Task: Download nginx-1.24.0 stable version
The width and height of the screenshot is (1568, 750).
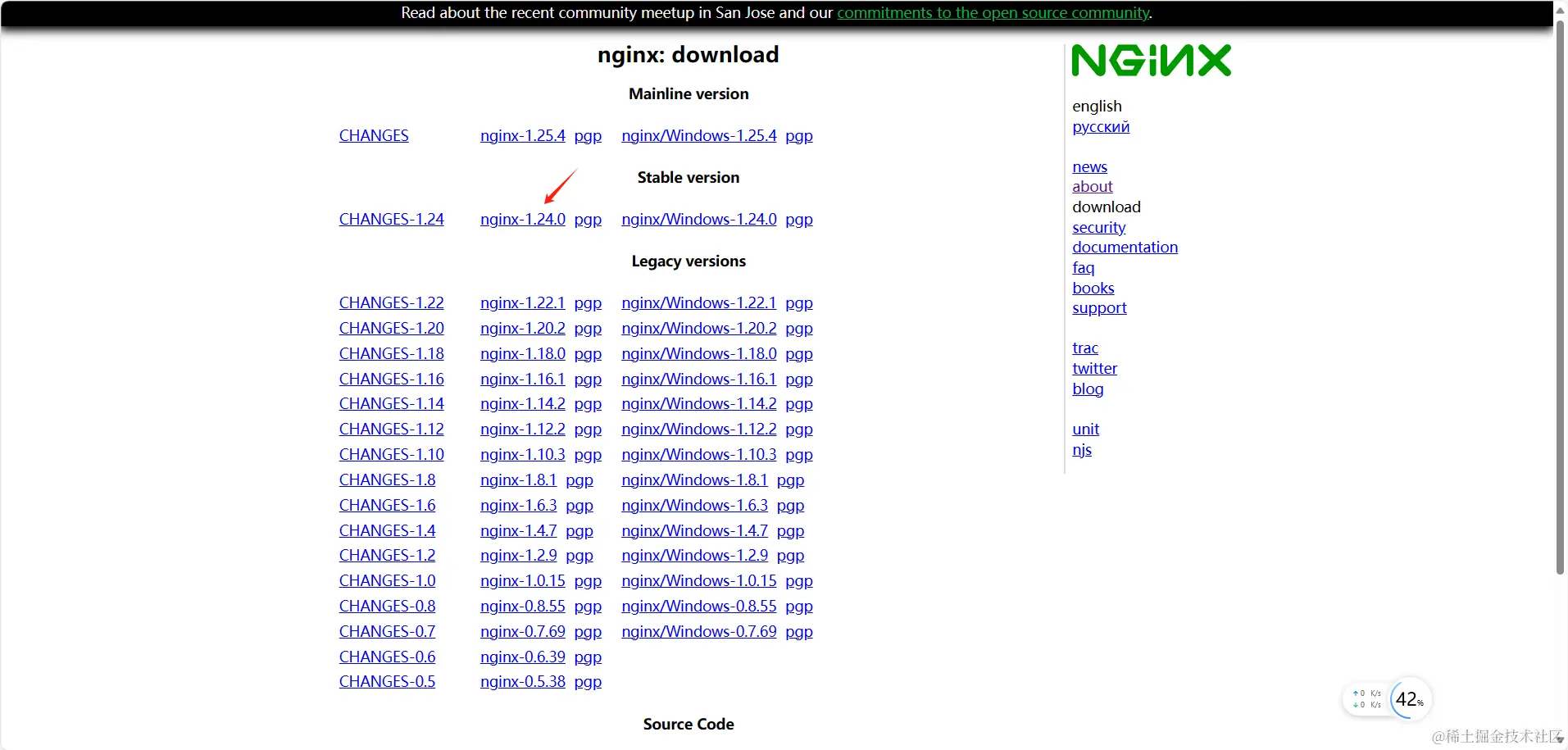Action: (522, 219)
